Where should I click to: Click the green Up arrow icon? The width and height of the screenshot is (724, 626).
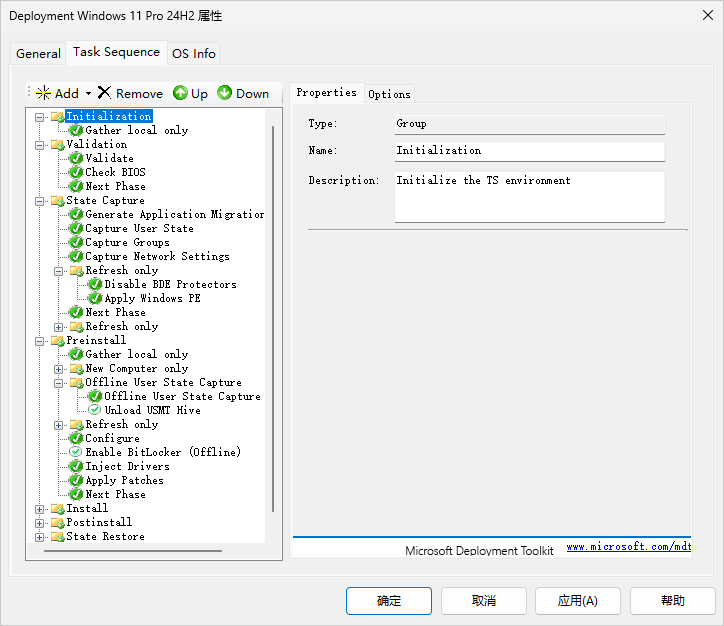(x=180, y=93)
